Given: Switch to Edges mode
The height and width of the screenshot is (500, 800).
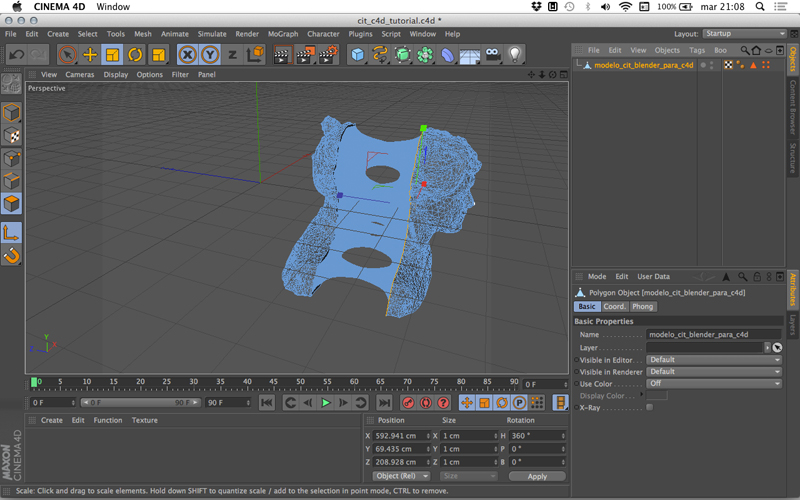Looking at the screenshot, I should pyautogui.click(x=11, y=181).
